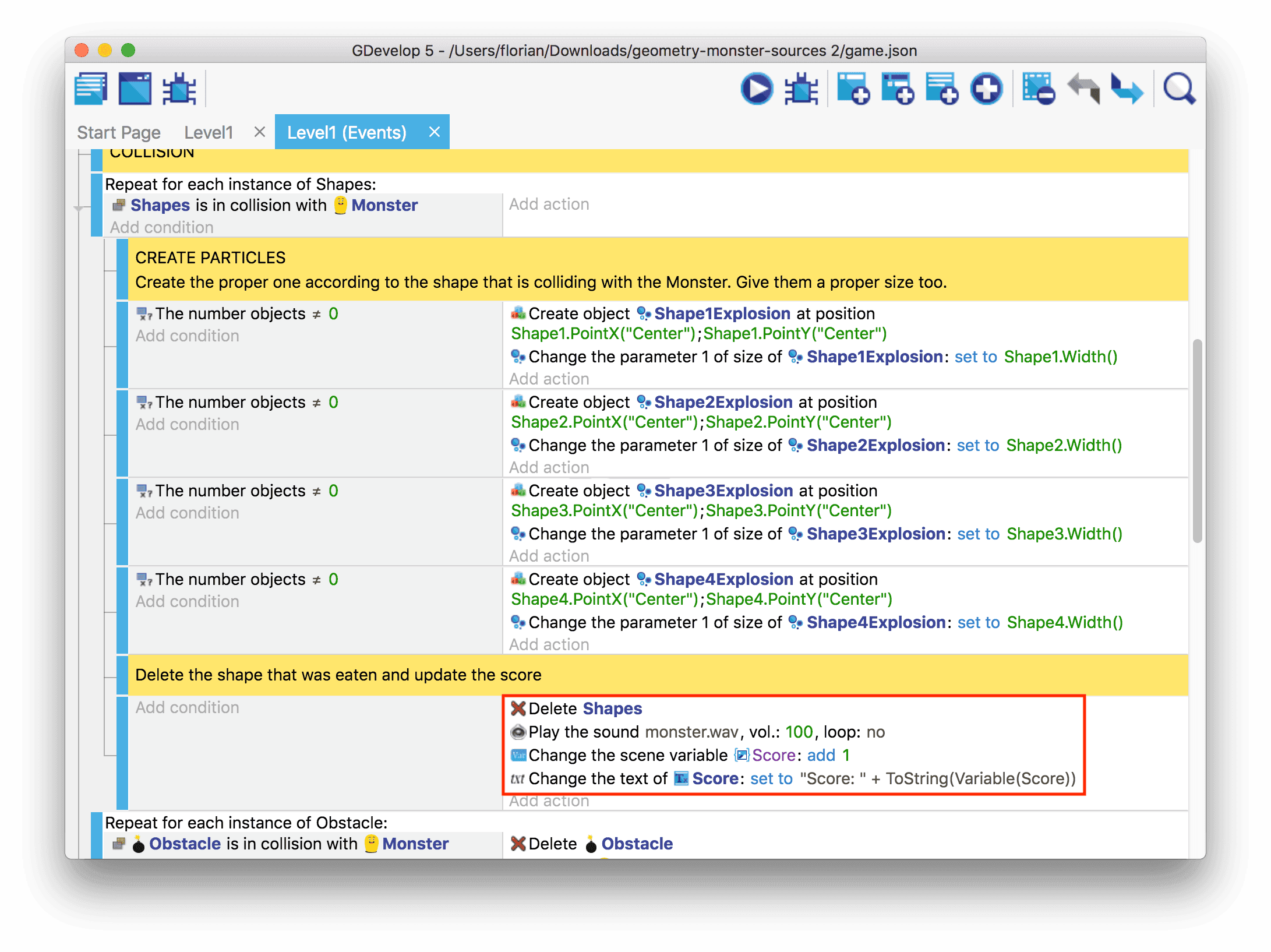Open the project manager icon
Viewport: 1271px width, 952px height.
[x=91, y=89]
